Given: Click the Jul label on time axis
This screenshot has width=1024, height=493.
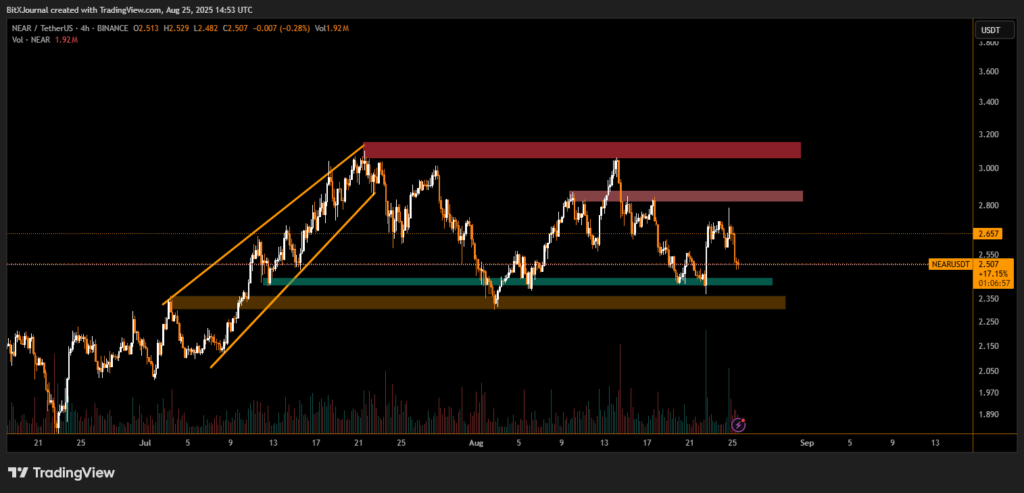Looking at the screenshot, I should 145,441.
